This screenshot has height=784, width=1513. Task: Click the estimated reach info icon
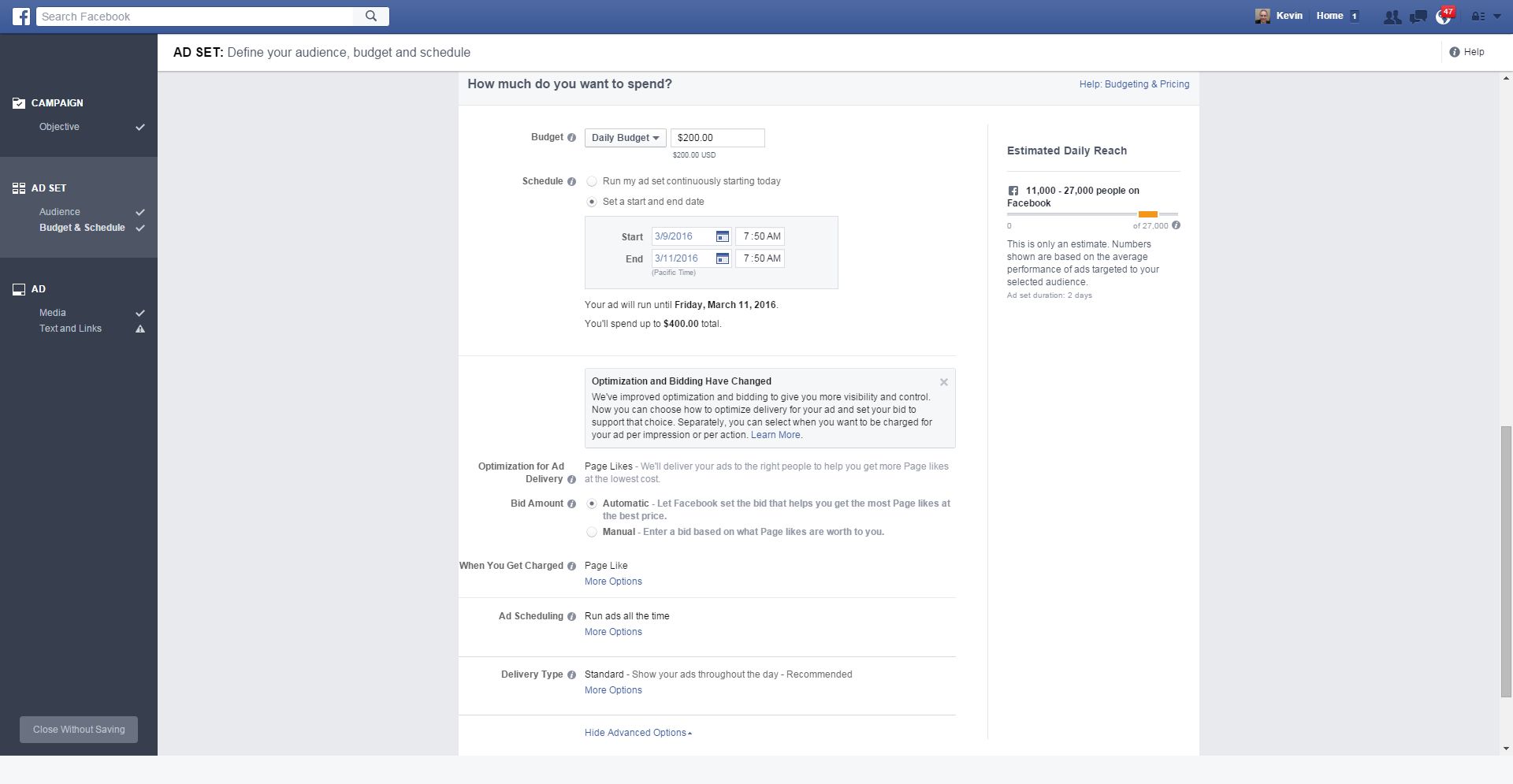tap(1176, 225)
